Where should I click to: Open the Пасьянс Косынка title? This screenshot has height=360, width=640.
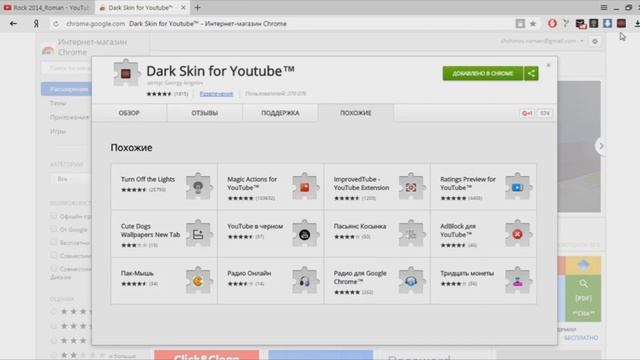pyautogui.click(x=360, y=226)
